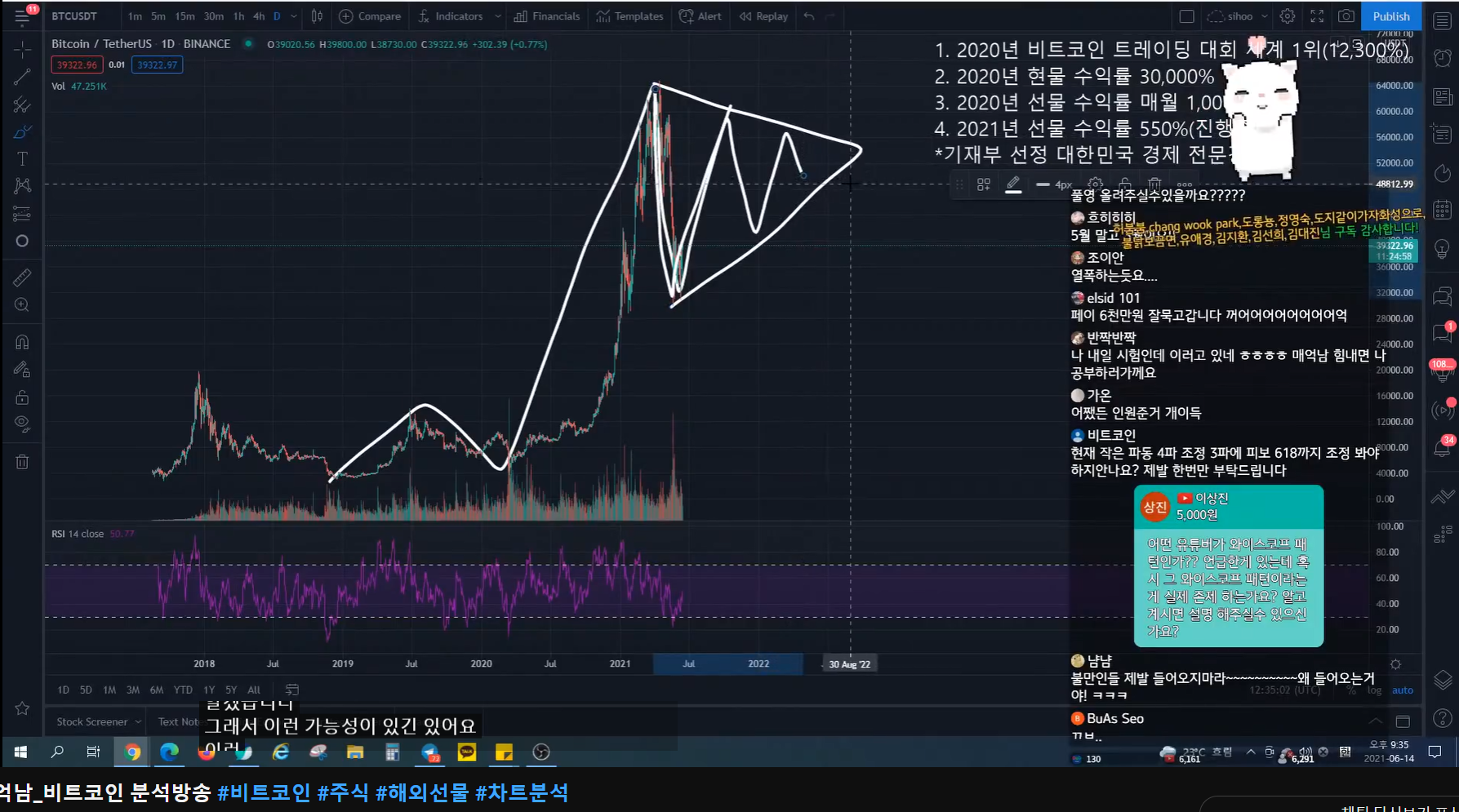Click the blue buy price 39322.97

(157, 64)
